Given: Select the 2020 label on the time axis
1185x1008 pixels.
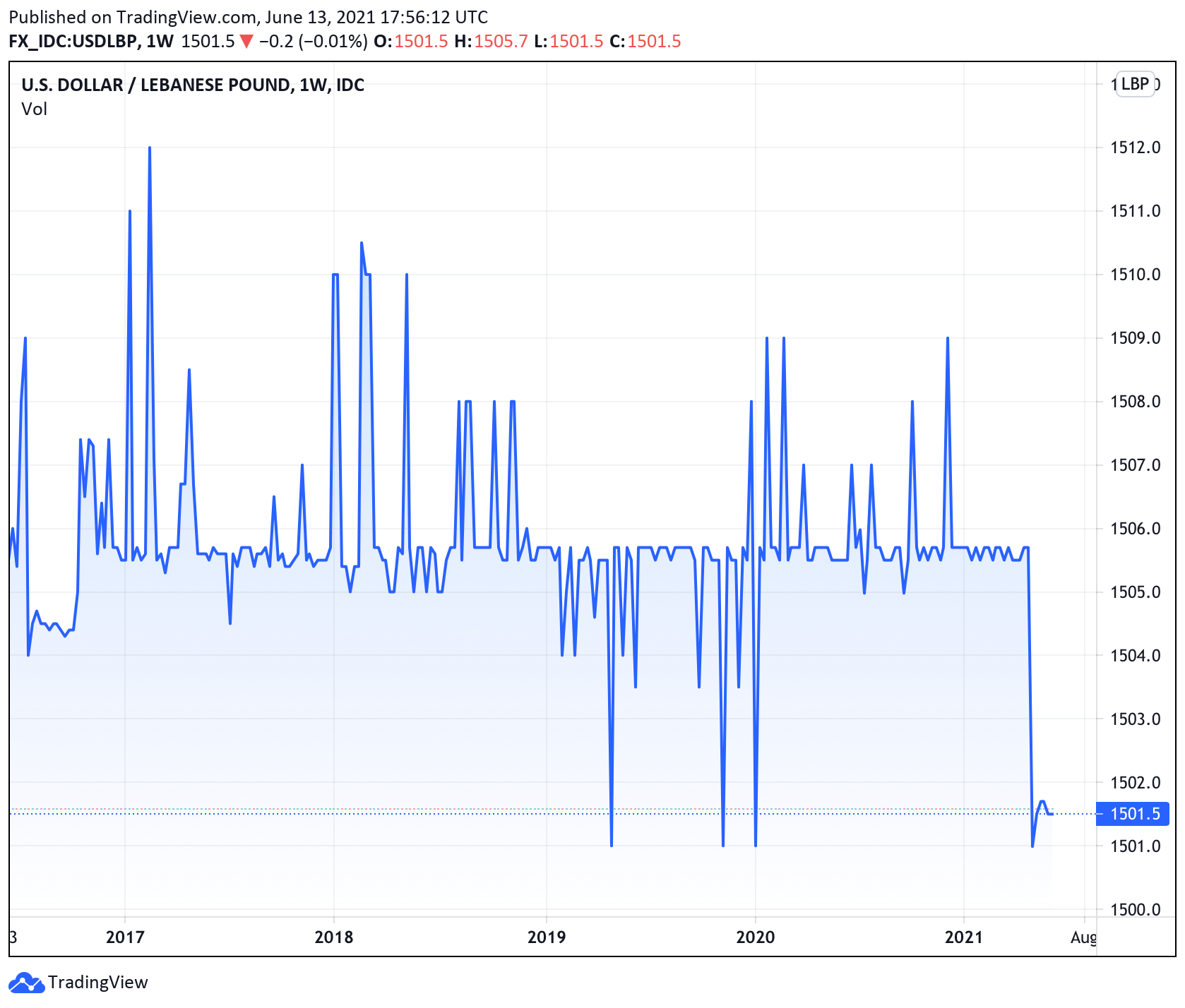Looking at the screenshot, I should point(756,937).
